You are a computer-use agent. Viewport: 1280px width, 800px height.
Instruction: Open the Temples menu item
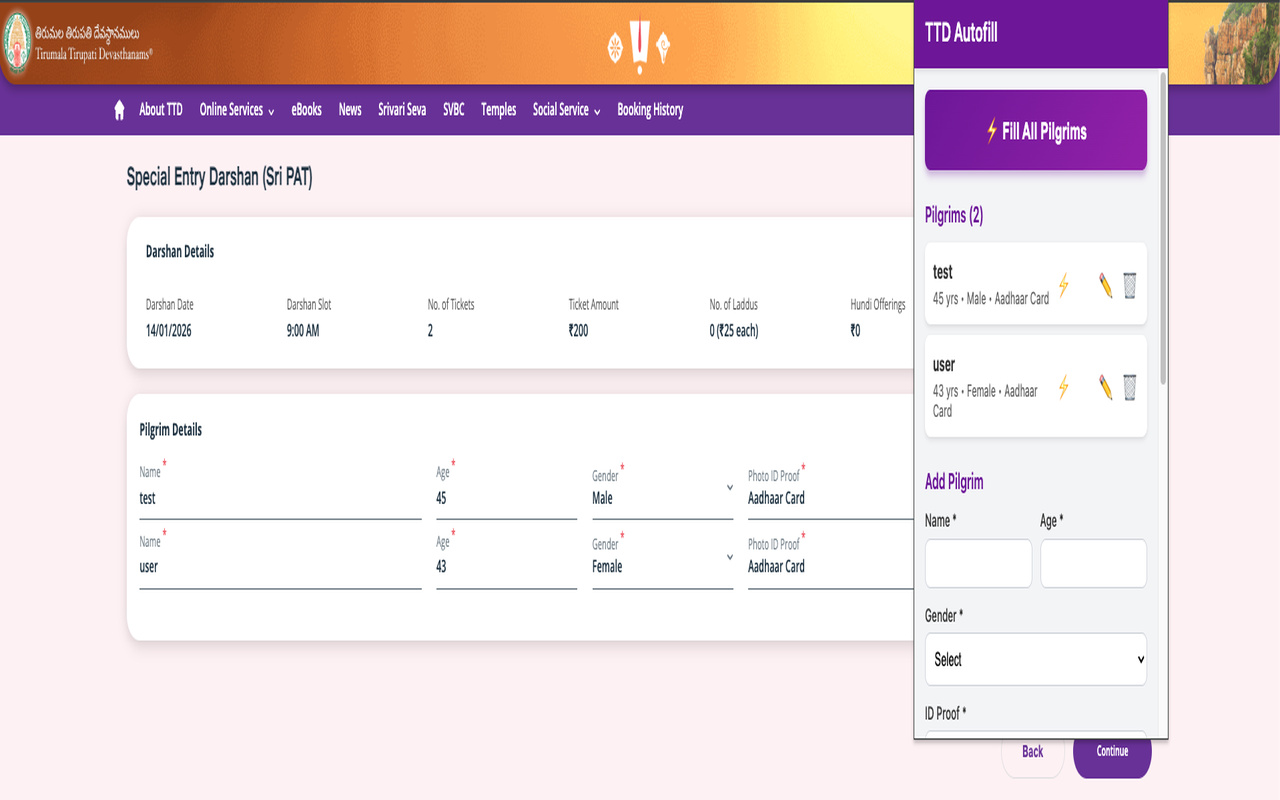(x=499, y=110)
